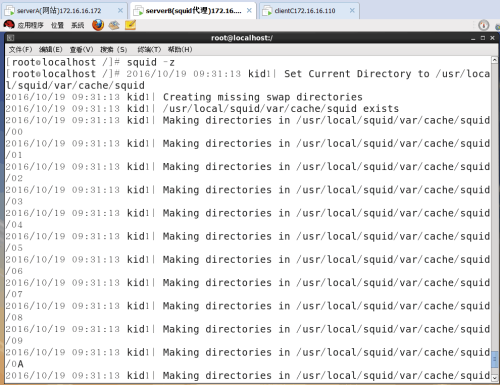Click 'Set Current Directory to' text

[x=357, y=74]
